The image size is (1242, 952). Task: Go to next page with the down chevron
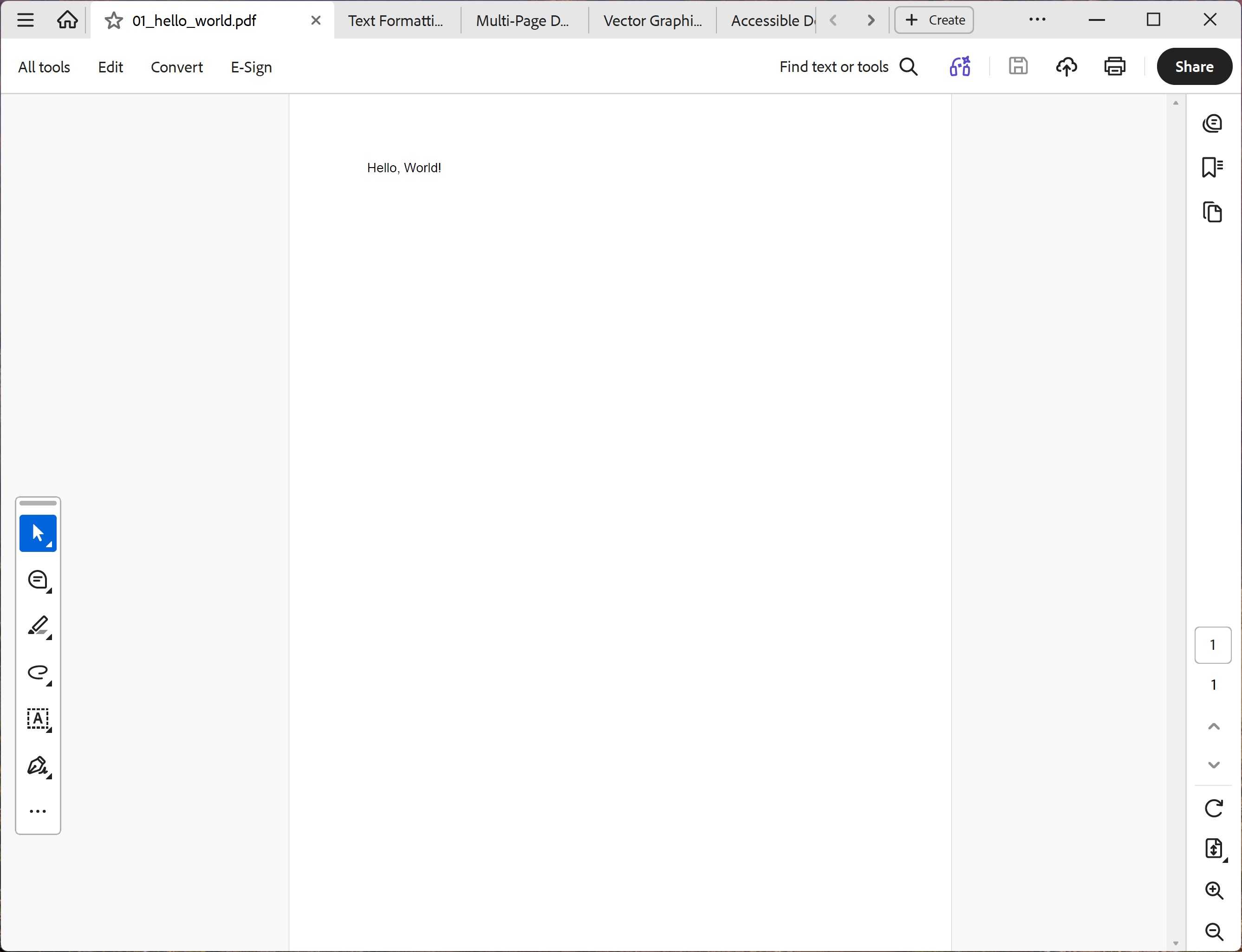(x=1213, y=764)
